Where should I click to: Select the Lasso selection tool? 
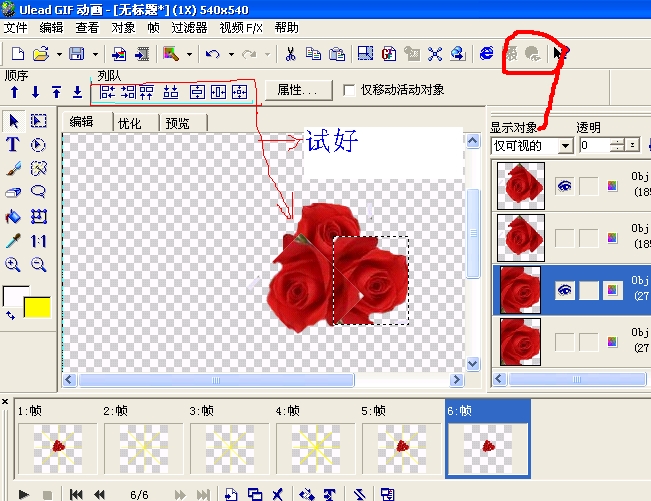click(x=39, y=192)
